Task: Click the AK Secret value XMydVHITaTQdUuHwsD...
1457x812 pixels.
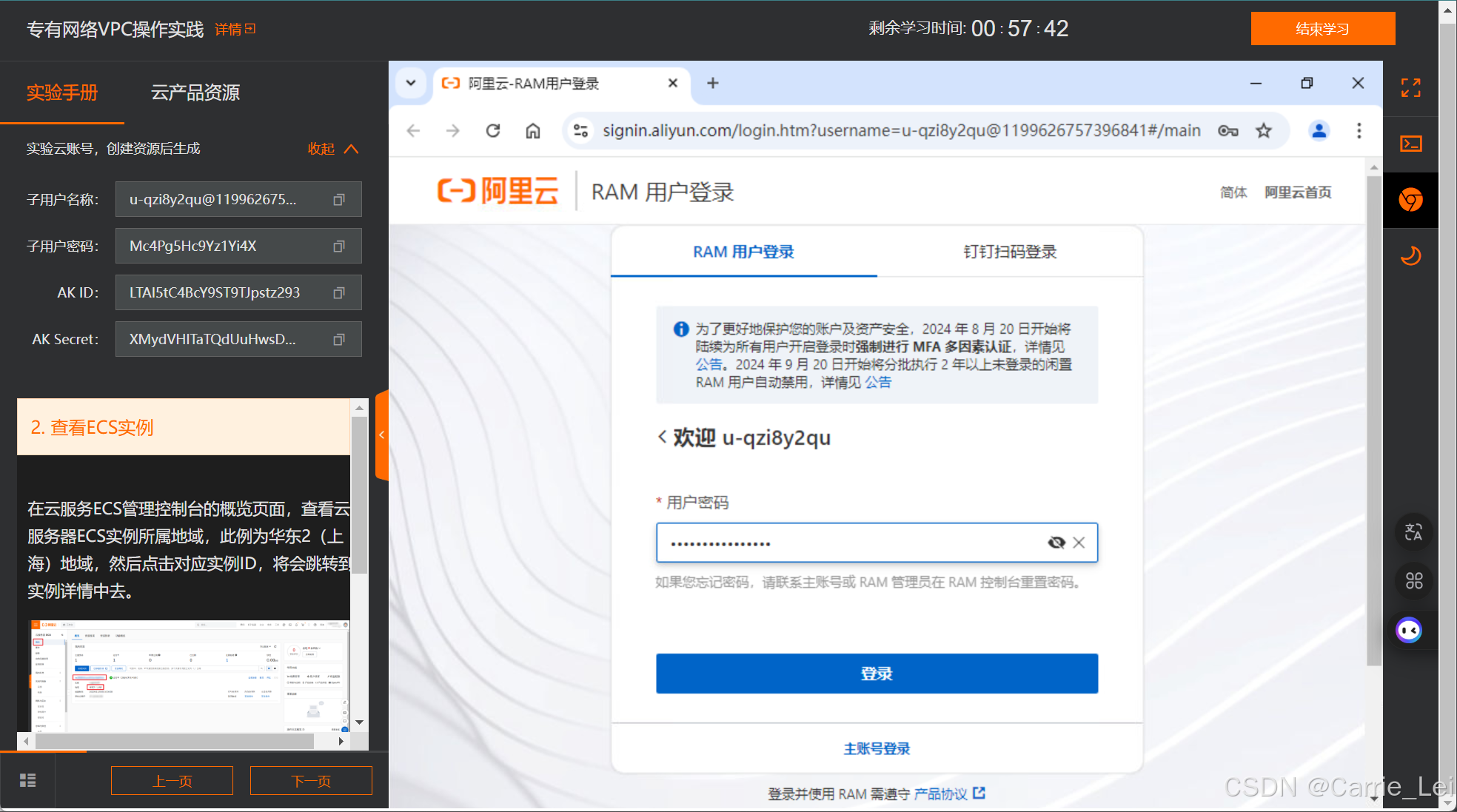Action: coord(212,339)
